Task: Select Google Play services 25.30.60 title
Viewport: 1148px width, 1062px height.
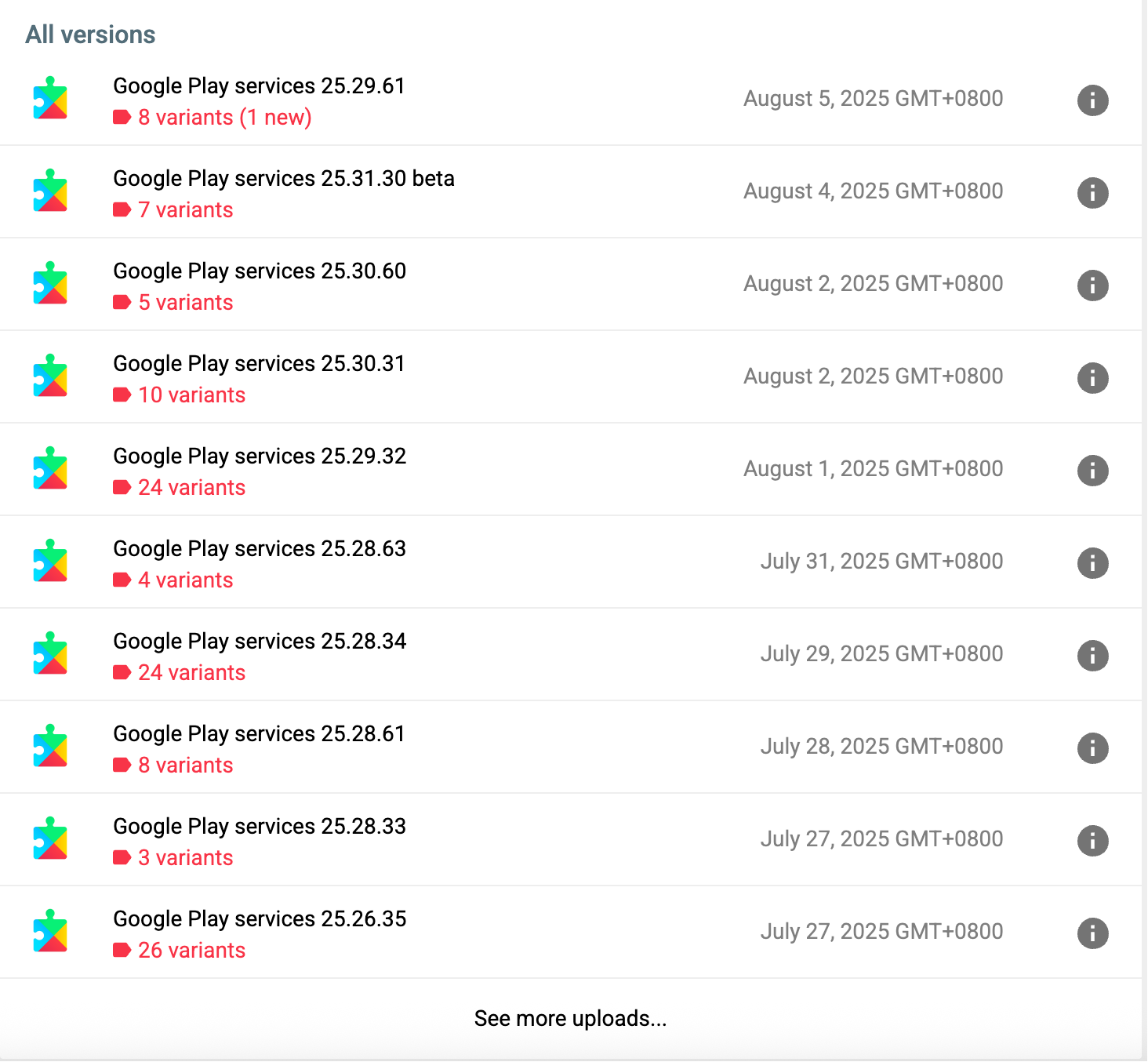Action: coord(260,271)
